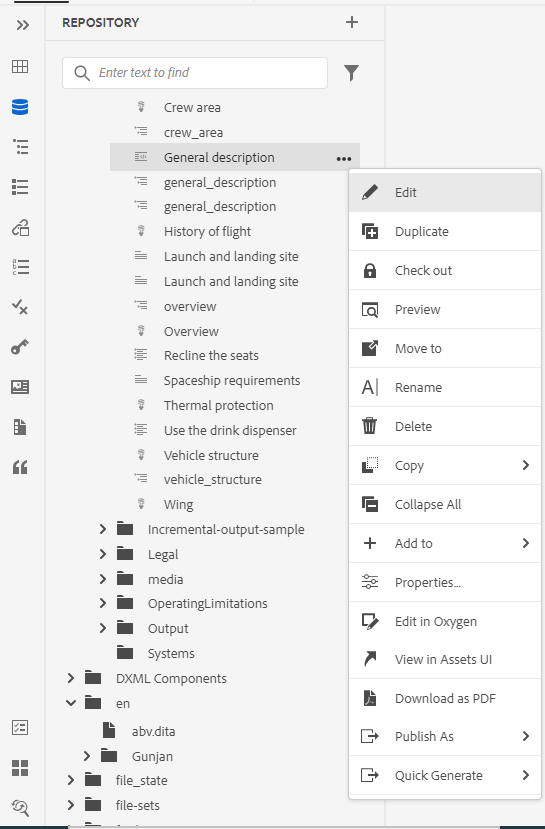Screen dimensions: 545x829
Task: Click the abv.dita file icon
Action: pos(109,730)
